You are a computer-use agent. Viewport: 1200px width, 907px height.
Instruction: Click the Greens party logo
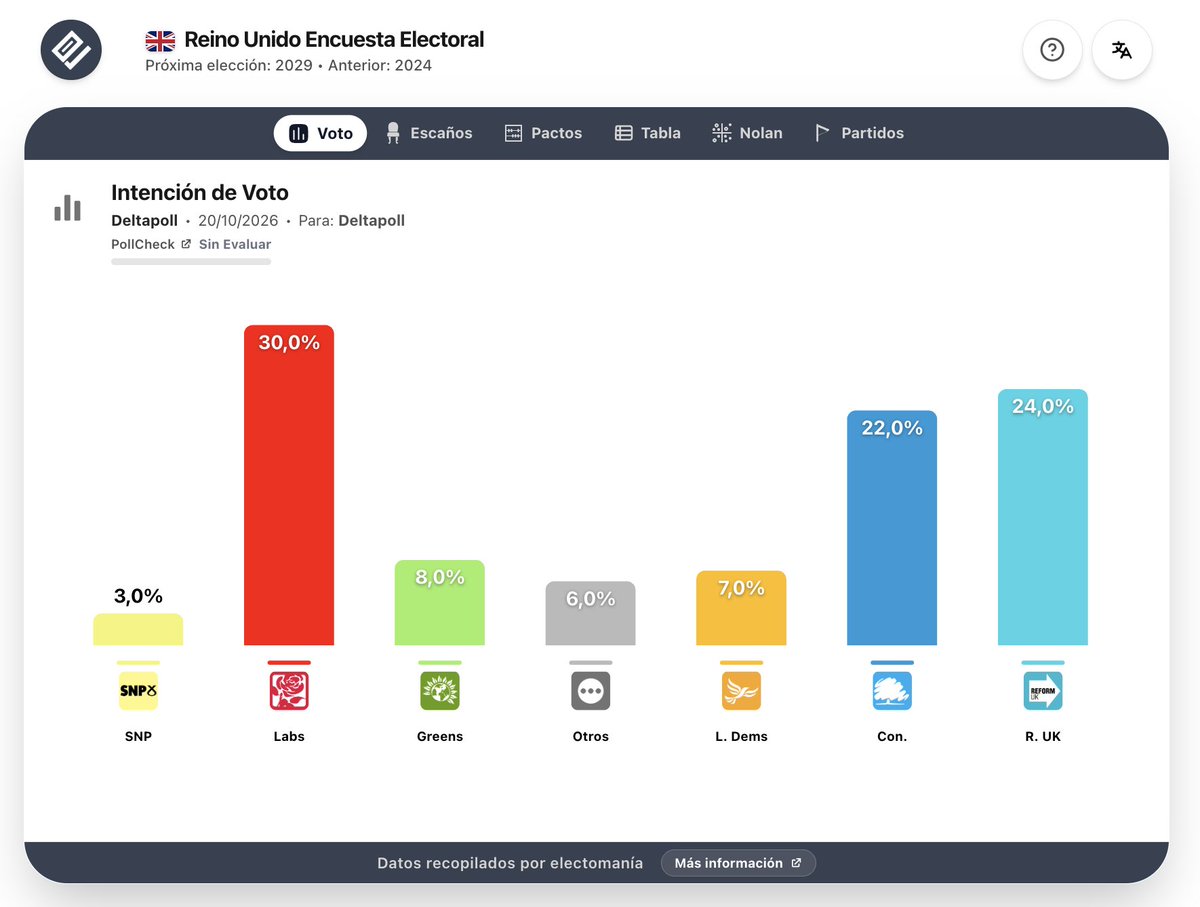point(440,691)
